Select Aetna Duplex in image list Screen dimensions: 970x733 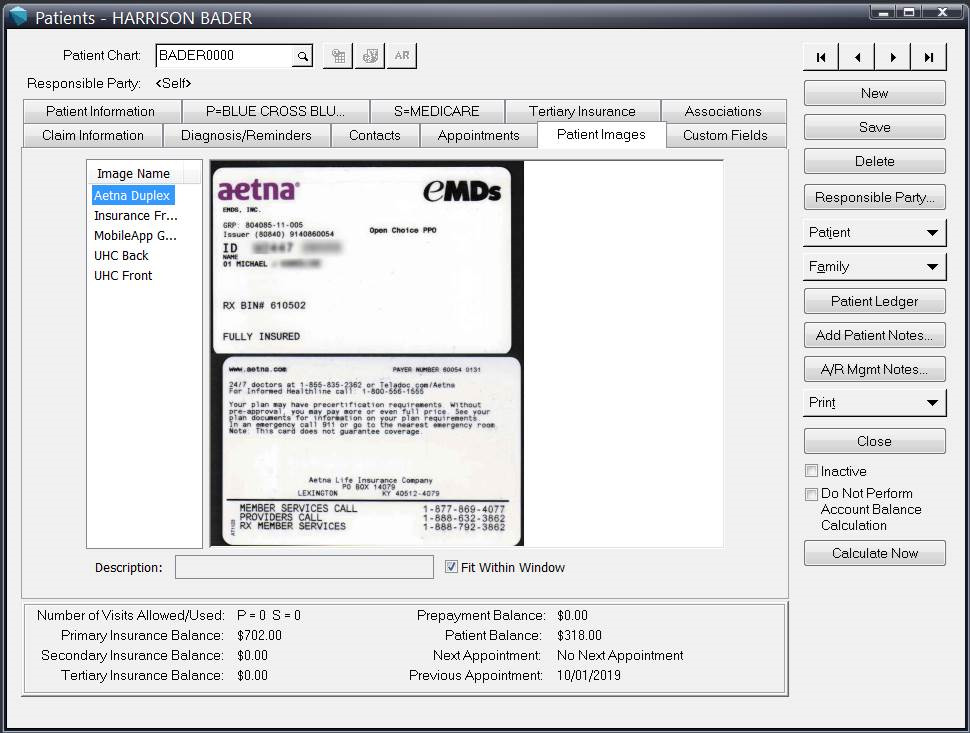(x=132, y=195)
